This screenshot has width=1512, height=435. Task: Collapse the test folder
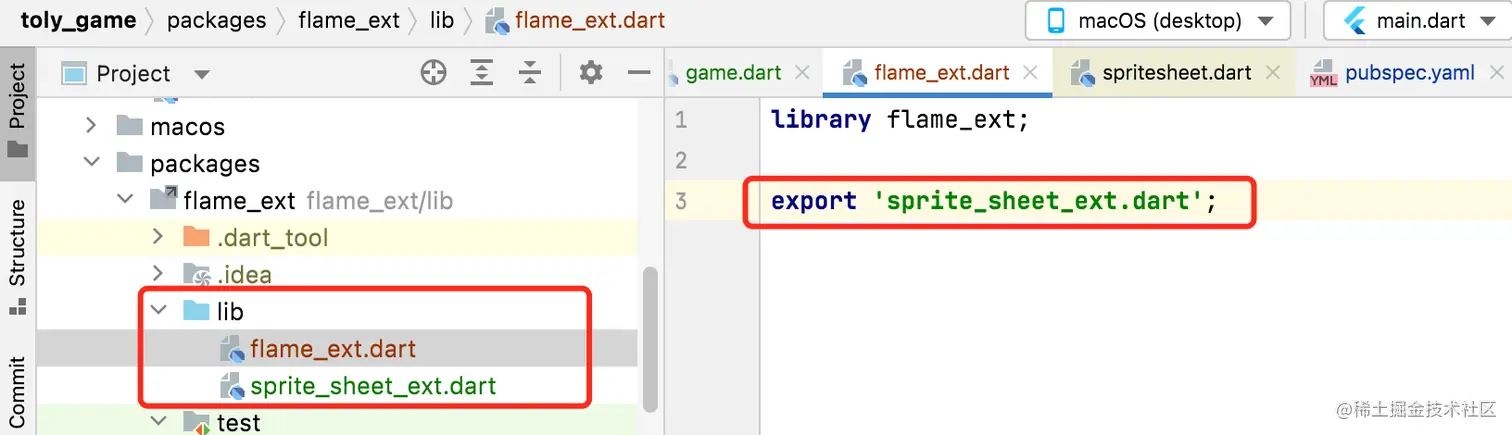157,422
